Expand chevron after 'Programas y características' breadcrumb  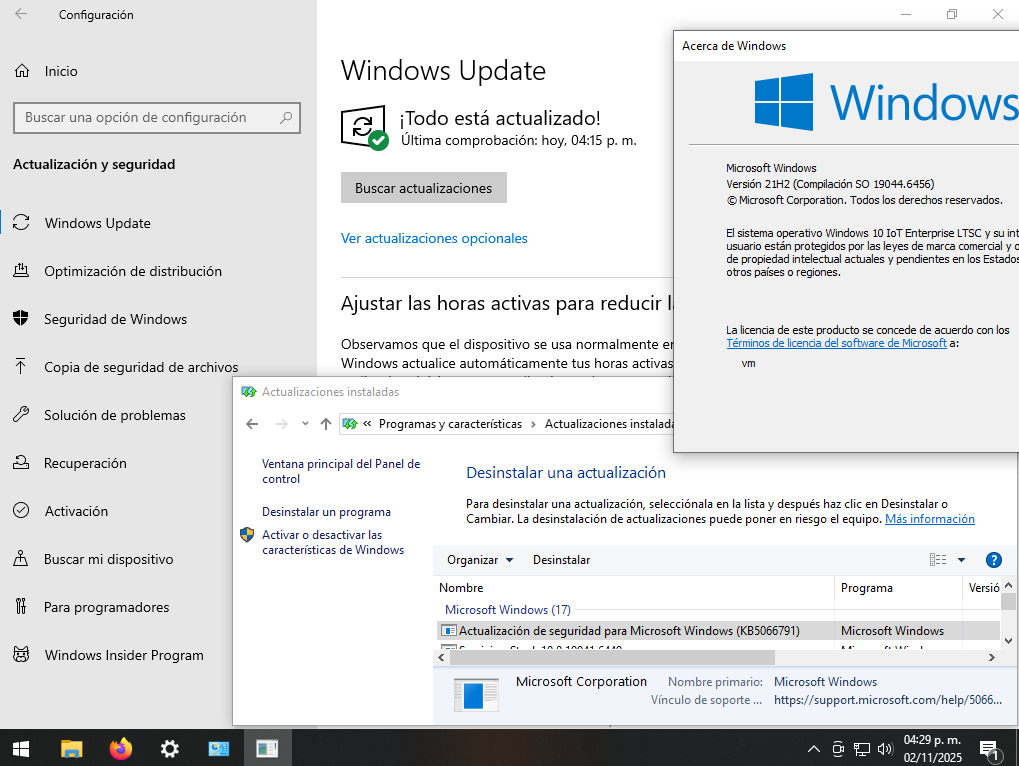click(x=534, y=424)
